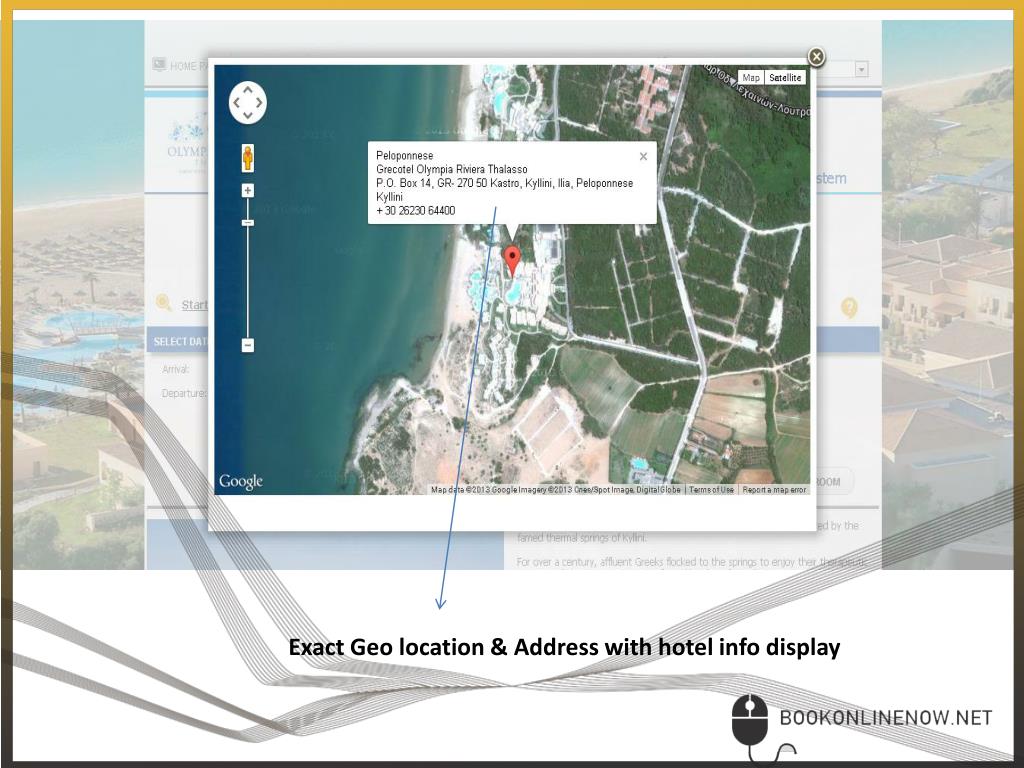Click the yellow help question icon behind the map
The image size is (1024, 768).
coord(849,307)
